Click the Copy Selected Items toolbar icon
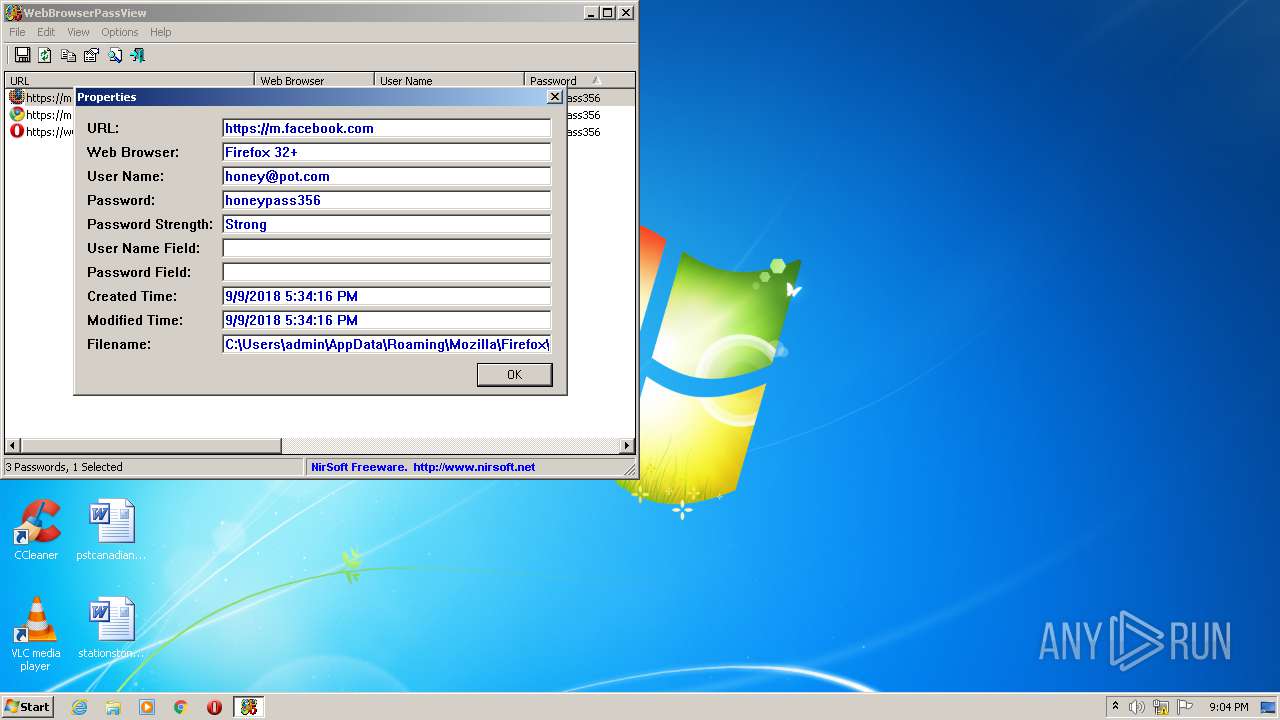 [68, 55]
